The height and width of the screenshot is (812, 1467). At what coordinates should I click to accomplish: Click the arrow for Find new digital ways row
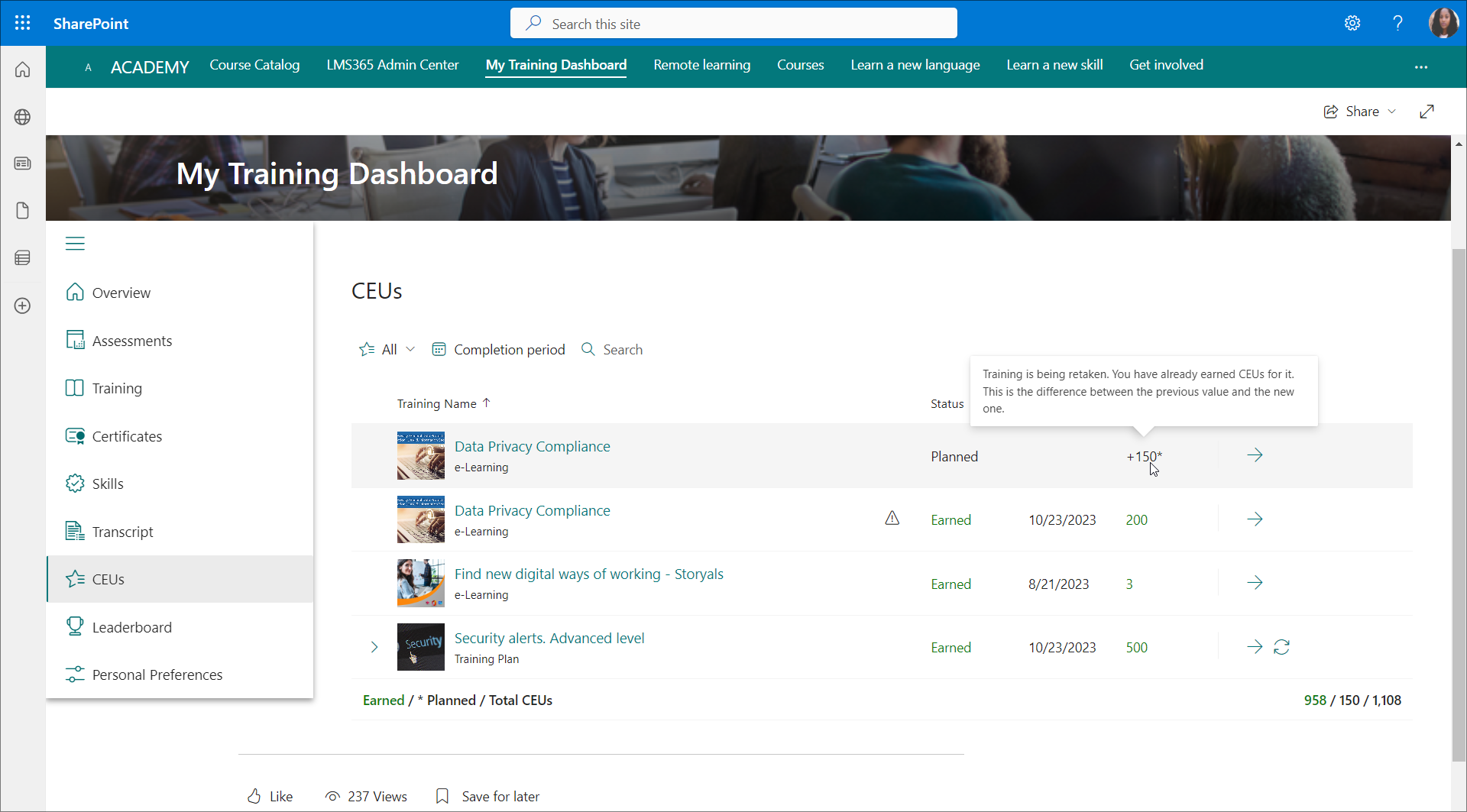coord(1255,583)
